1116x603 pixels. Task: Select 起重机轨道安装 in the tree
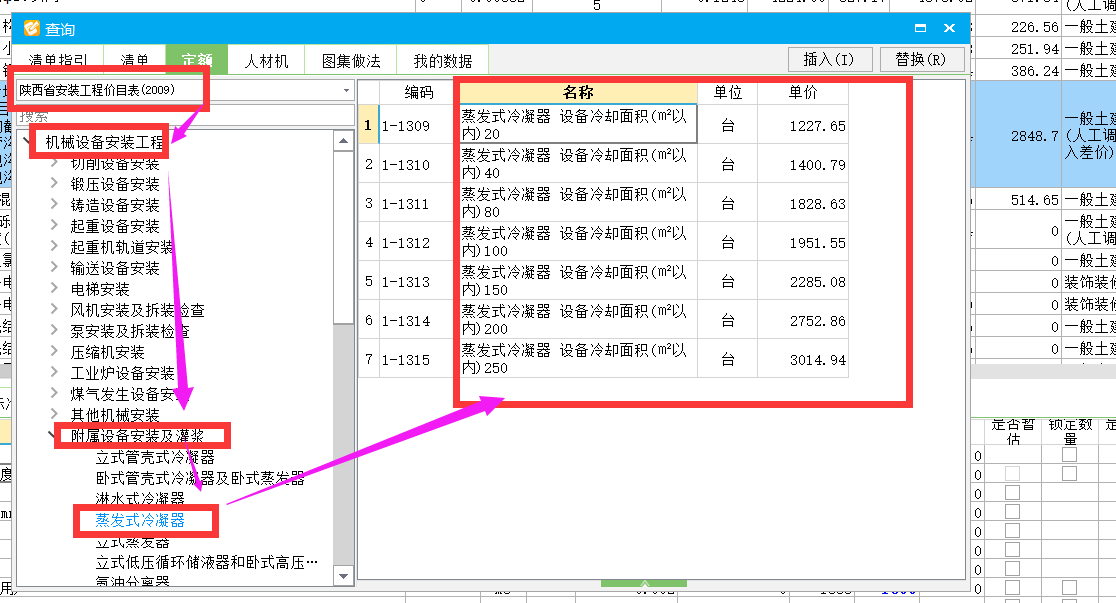(x=122, y=247)
